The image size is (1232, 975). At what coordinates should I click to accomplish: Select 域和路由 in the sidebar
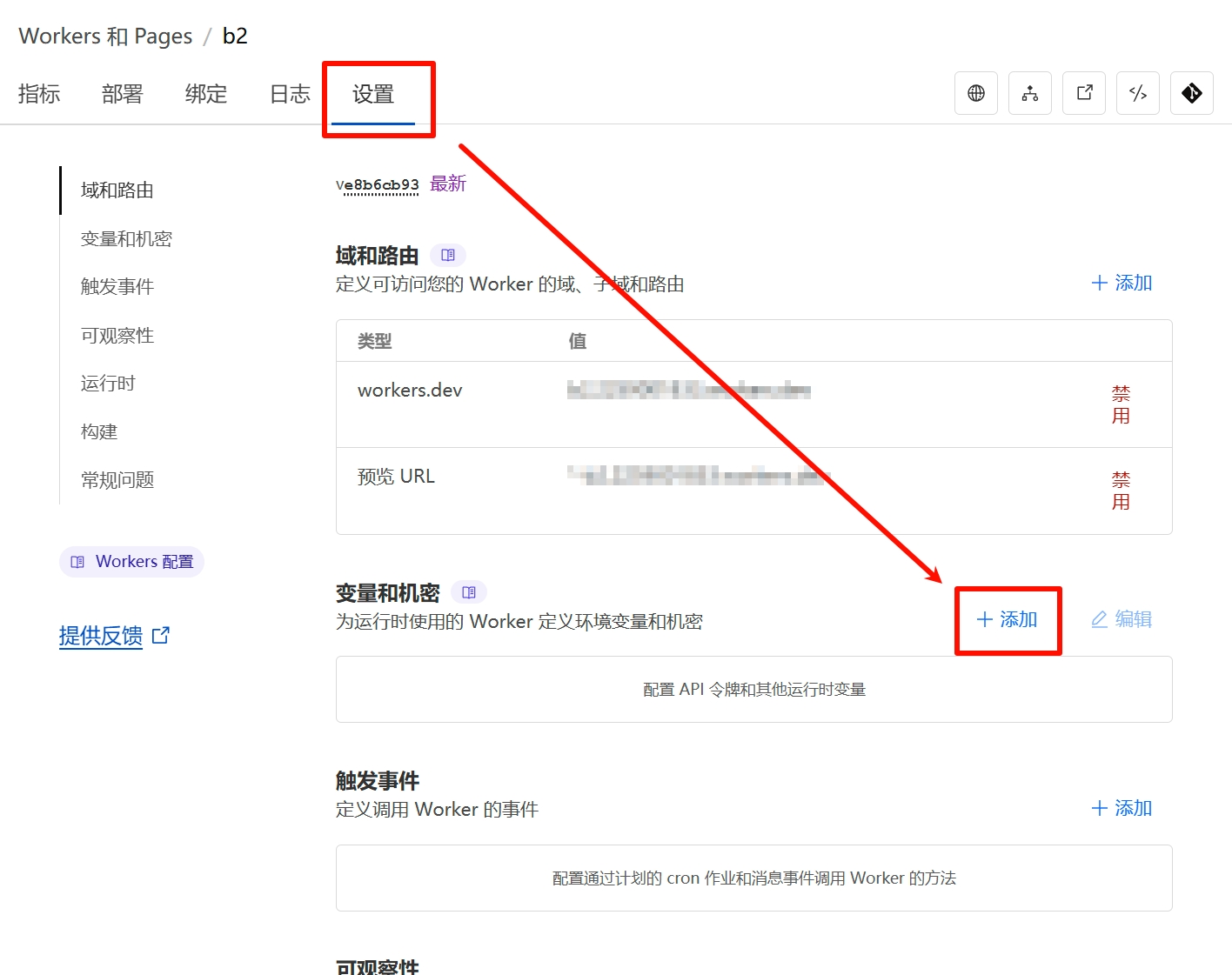click(117, 190)
